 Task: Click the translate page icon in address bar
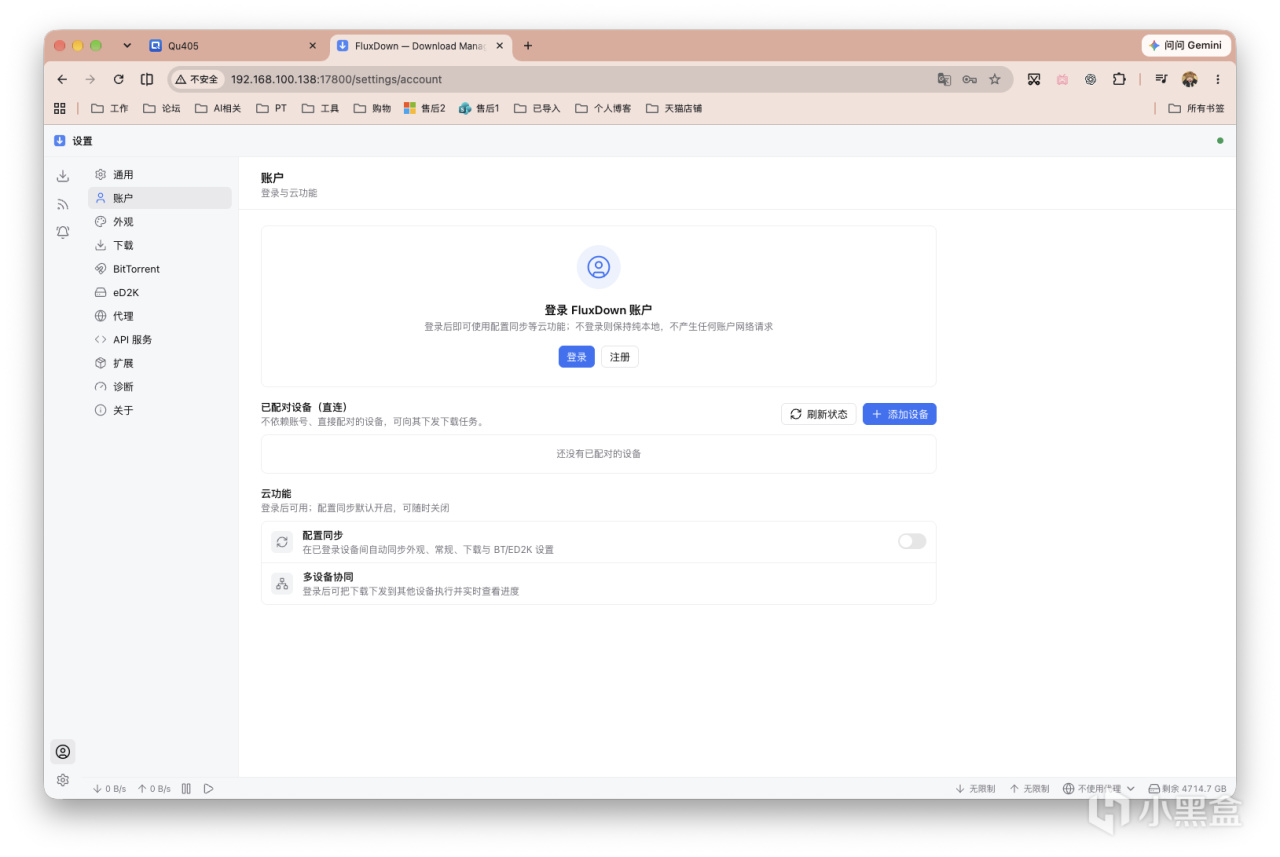click(x=944, y=79)
